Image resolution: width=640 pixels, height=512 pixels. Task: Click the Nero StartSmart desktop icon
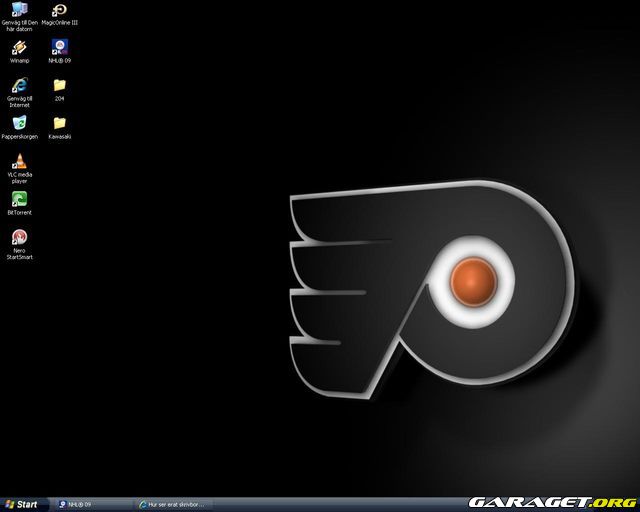(19, 237)
